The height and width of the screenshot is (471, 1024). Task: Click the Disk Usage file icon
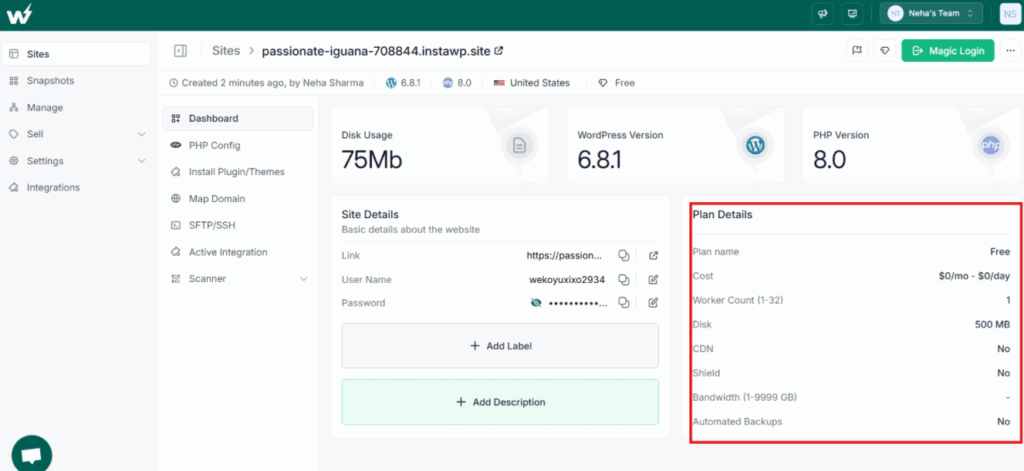[519, 145]
